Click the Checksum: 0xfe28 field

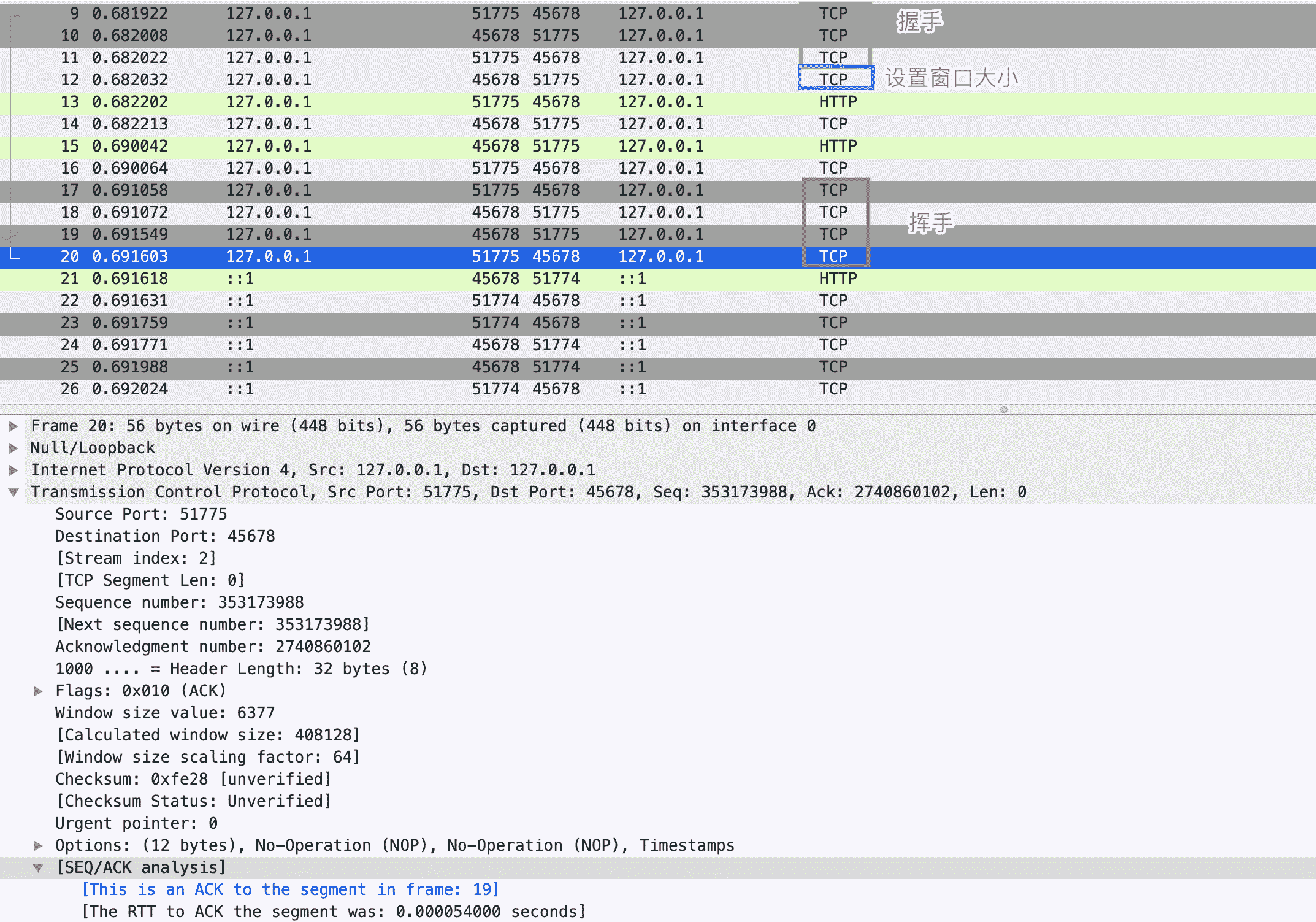coord(193,779)
